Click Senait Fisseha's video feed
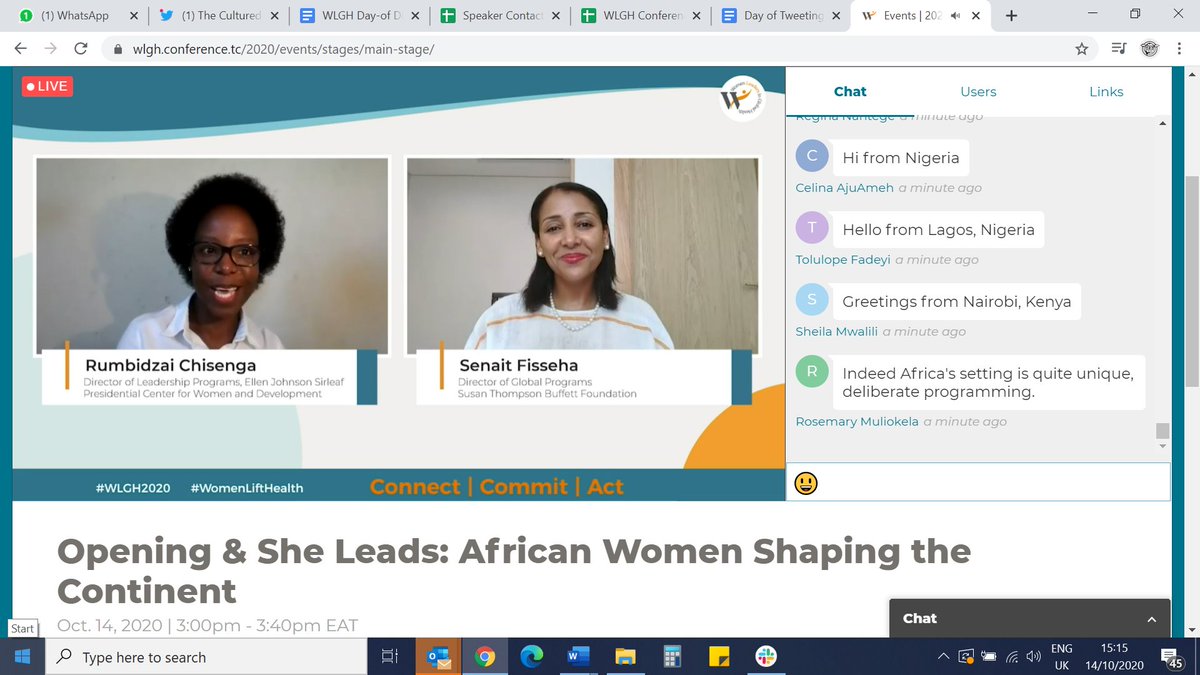Image resolution: width=1200 pixels, height=675 pixels. tap(582, 254)
